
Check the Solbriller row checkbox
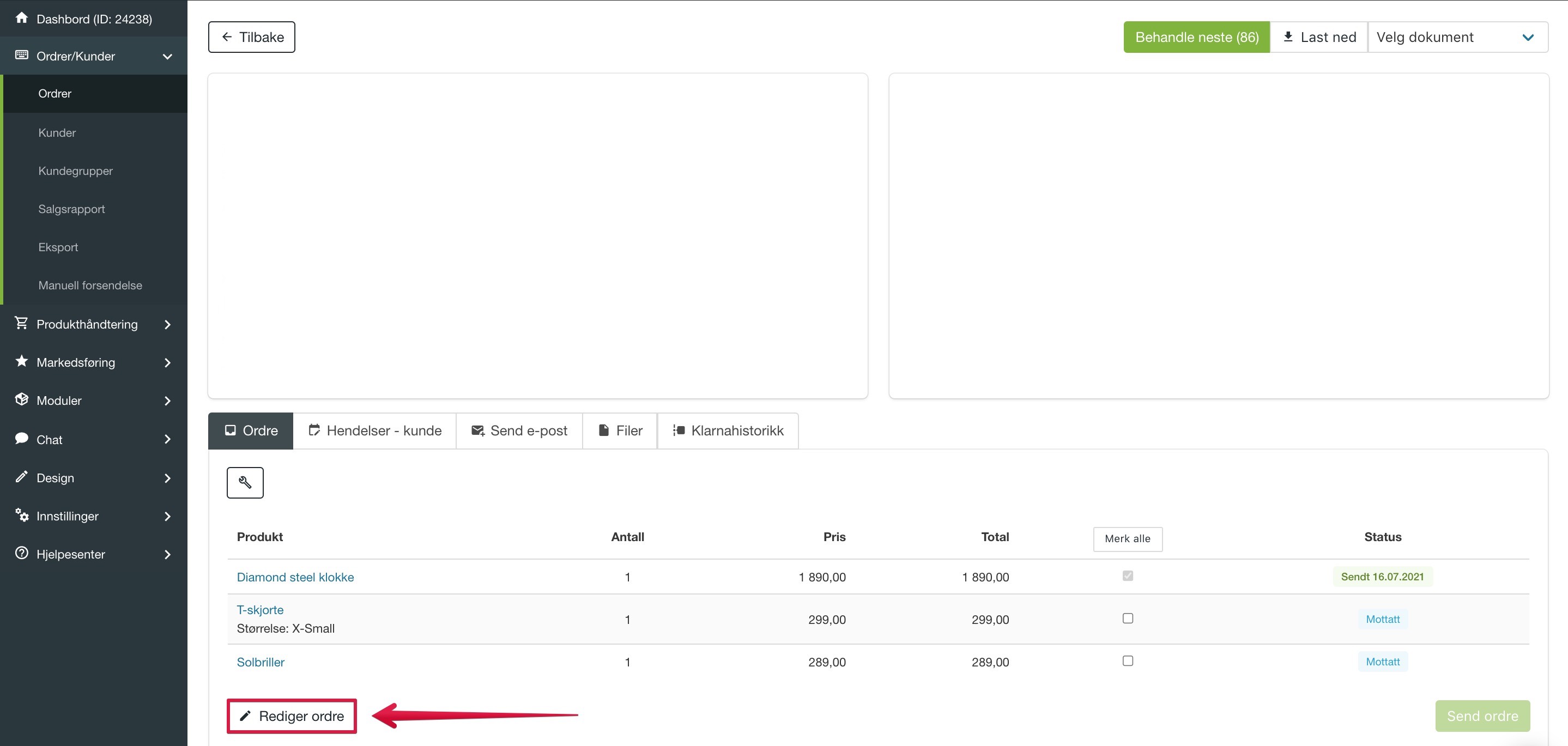coord(1128,661)
